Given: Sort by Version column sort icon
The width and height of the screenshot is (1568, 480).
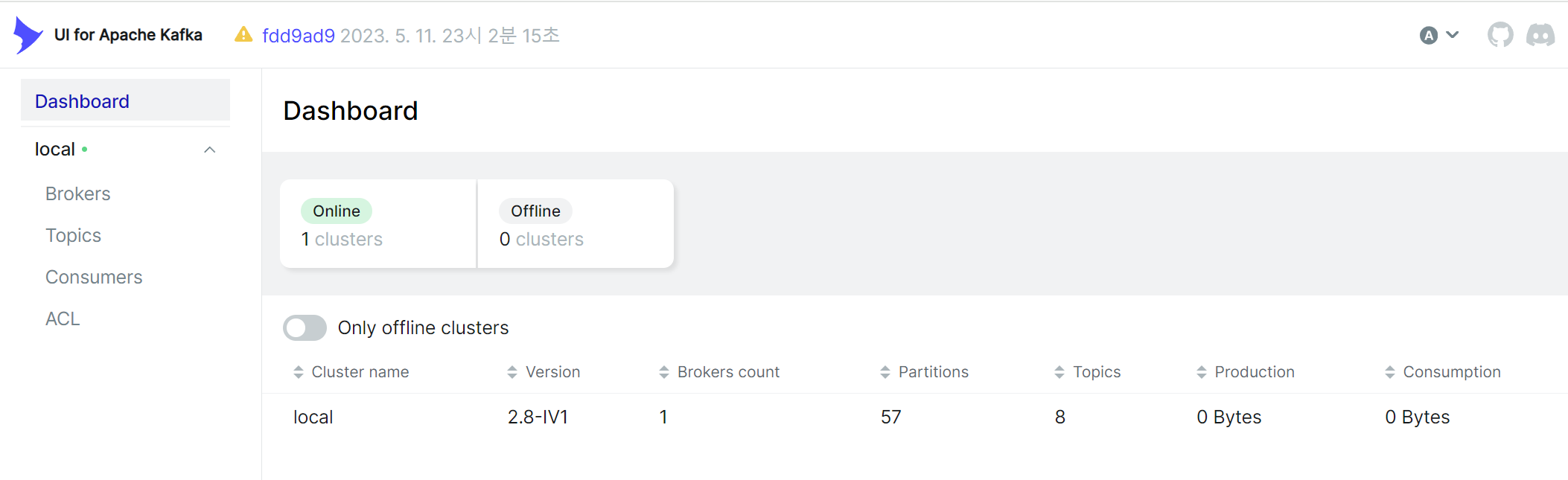Looking at the screenshot, I should click(x=512, y=372).
